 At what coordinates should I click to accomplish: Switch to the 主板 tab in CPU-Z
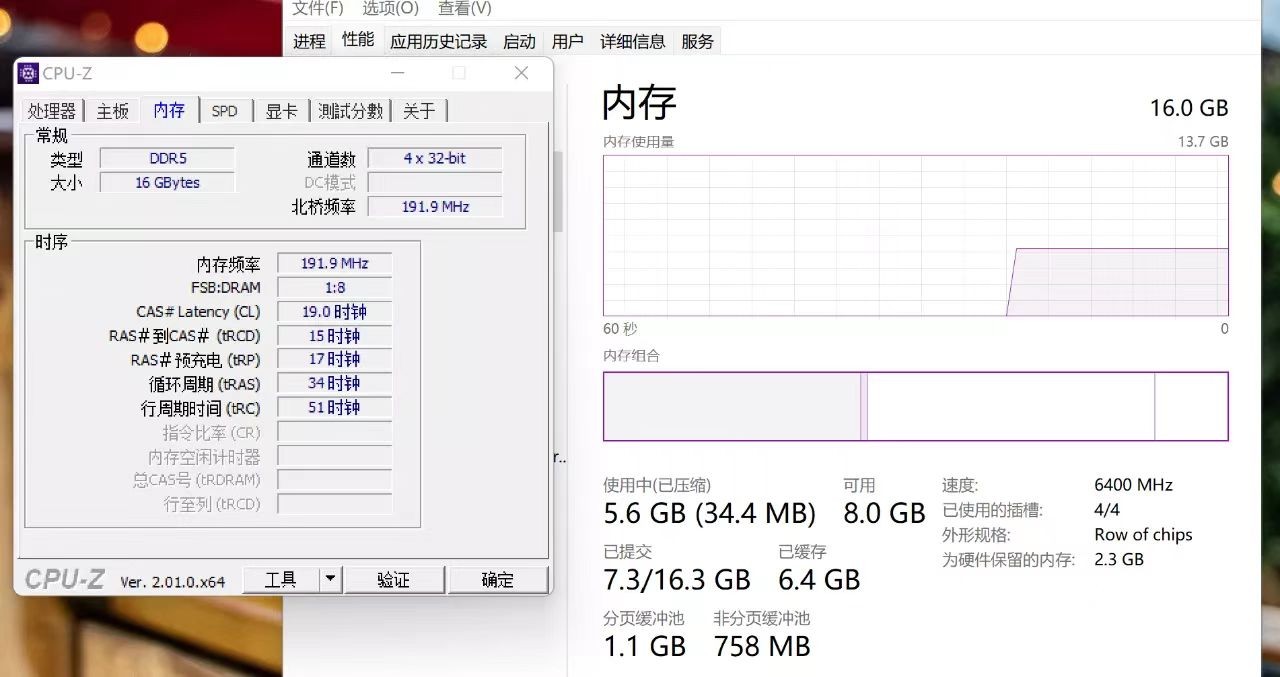[113, 111]
